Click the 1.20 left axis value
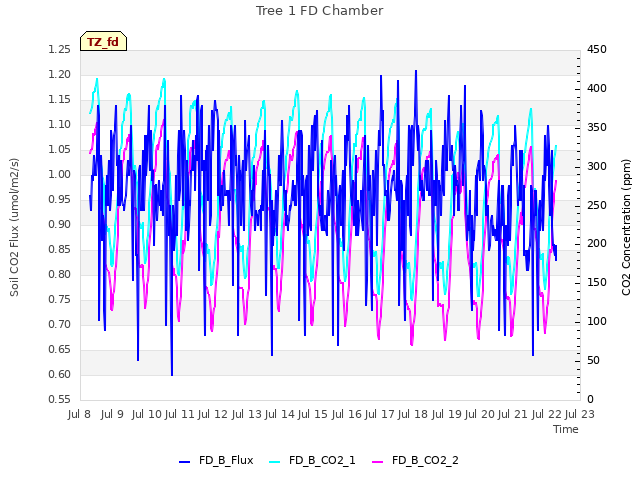The height and width of the screenshot is (480, 640). (x=60, y=75)
